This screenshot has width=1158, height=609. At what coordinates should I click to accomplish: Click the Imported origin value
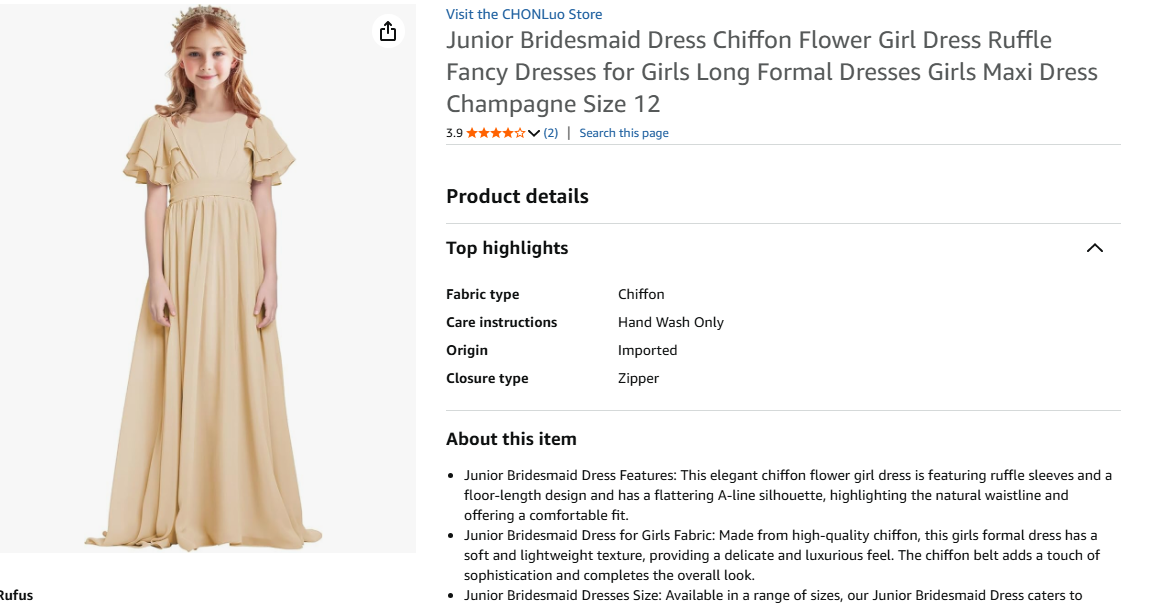coord(647,350)
